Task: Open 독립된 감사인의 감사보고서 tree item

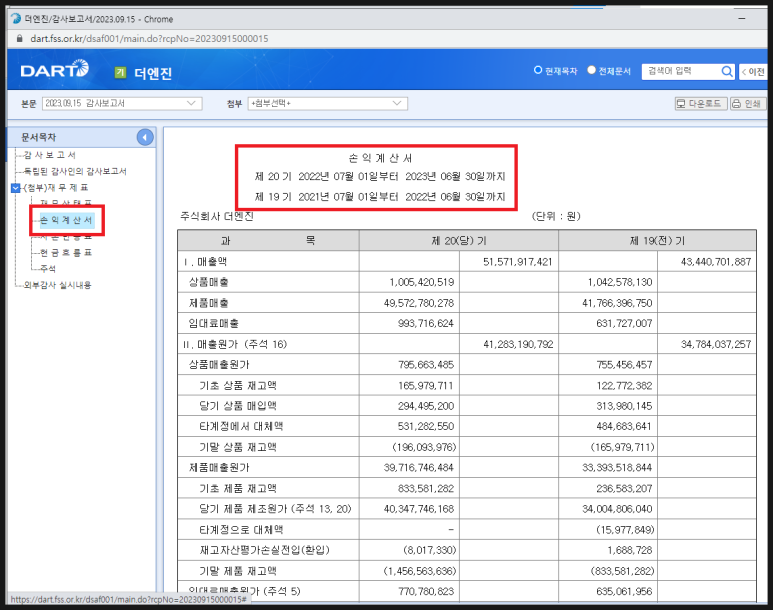Action: click(x=75, y=171)
